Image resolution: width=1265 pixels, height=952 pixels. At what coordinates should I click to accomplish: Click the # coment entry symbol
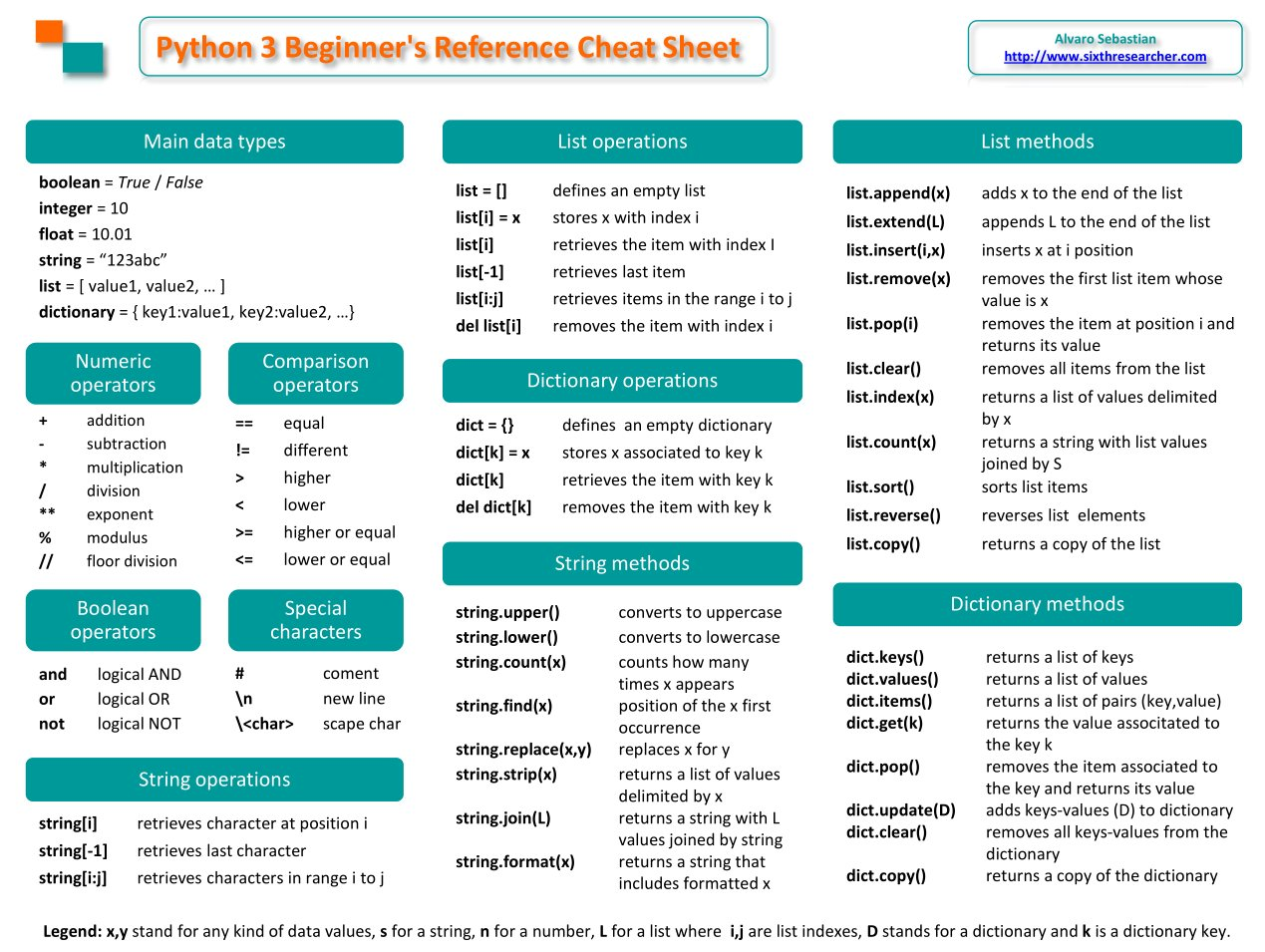(240, 674)
